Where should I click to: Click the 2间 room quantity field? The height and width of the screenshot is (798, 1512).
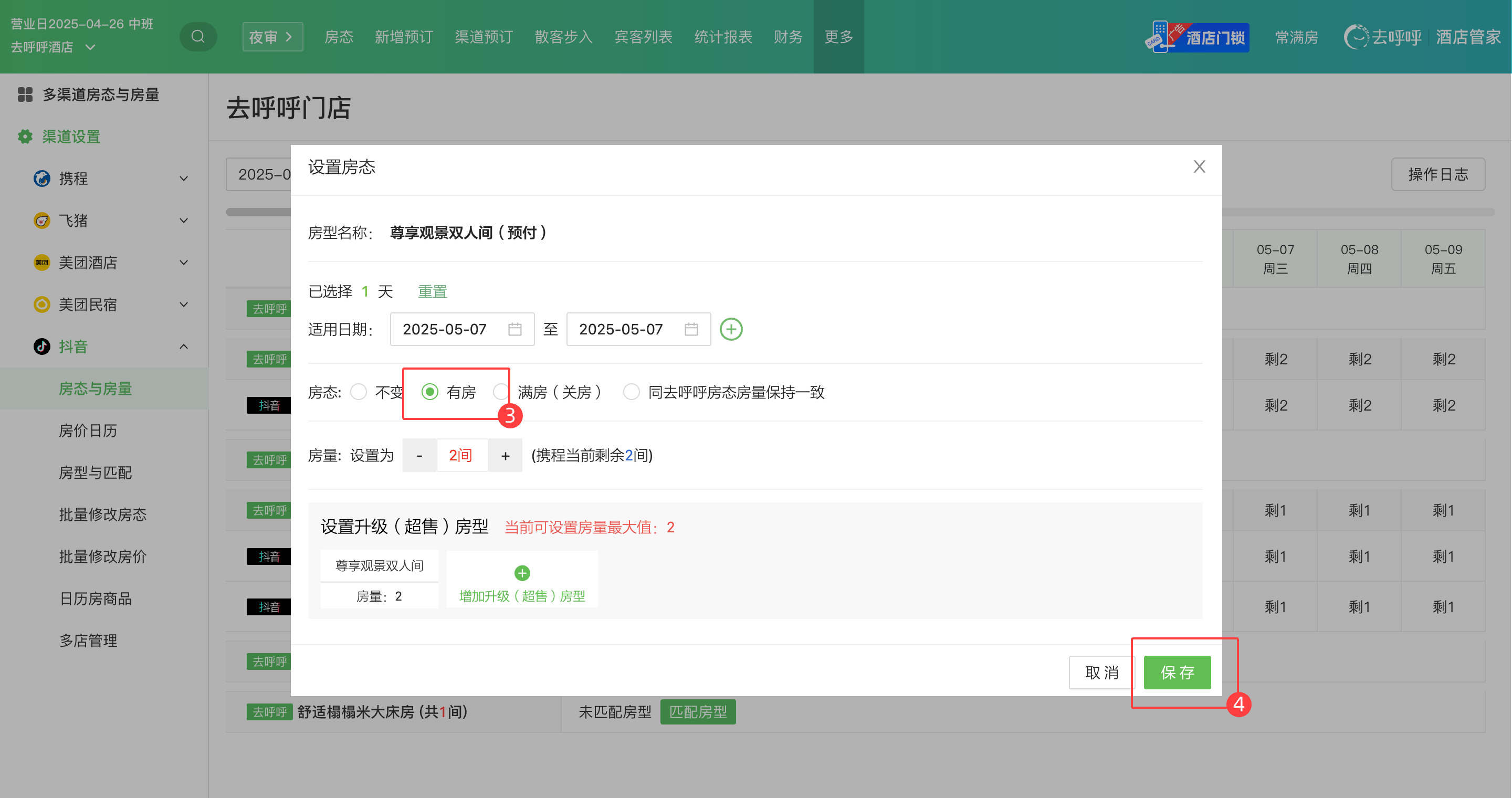tap(461, 455)
